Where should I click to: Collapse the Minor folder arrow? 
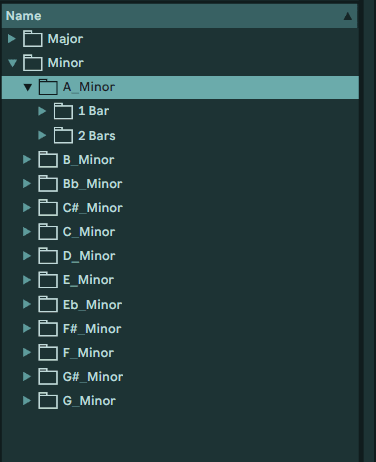[x=12, y=63]
